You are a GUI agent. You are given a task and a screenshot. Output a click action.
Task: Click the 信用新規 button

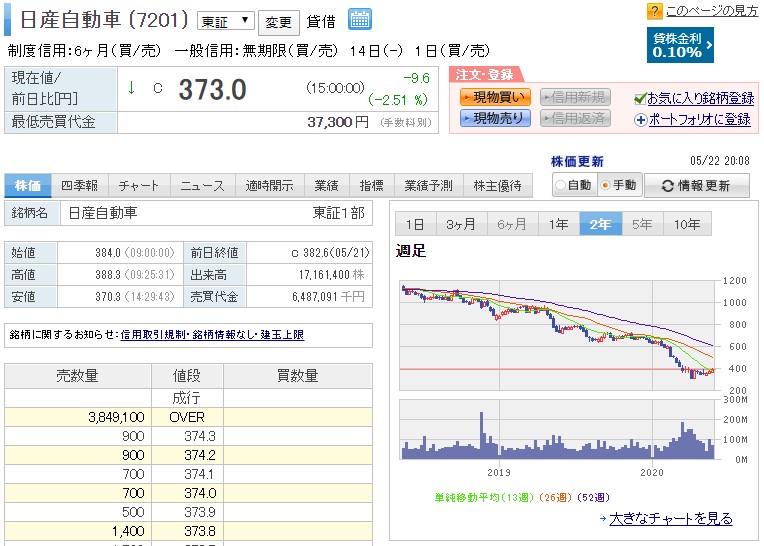click(575, 97)
